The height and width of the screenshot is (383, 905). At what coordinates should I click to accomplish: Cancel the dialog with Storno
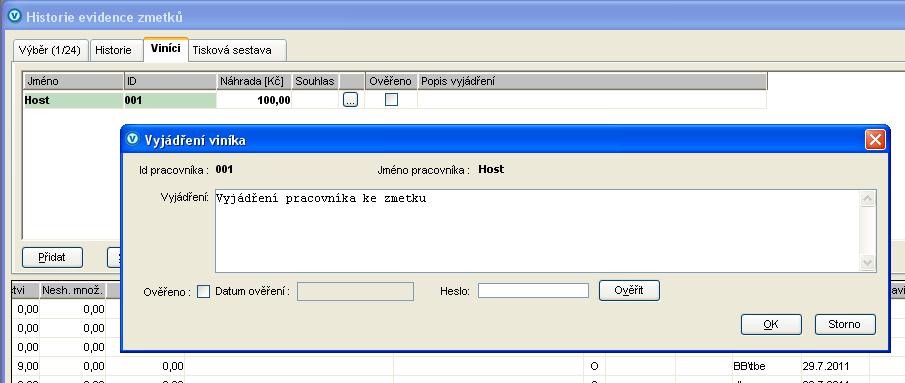[x=845, y=324]
